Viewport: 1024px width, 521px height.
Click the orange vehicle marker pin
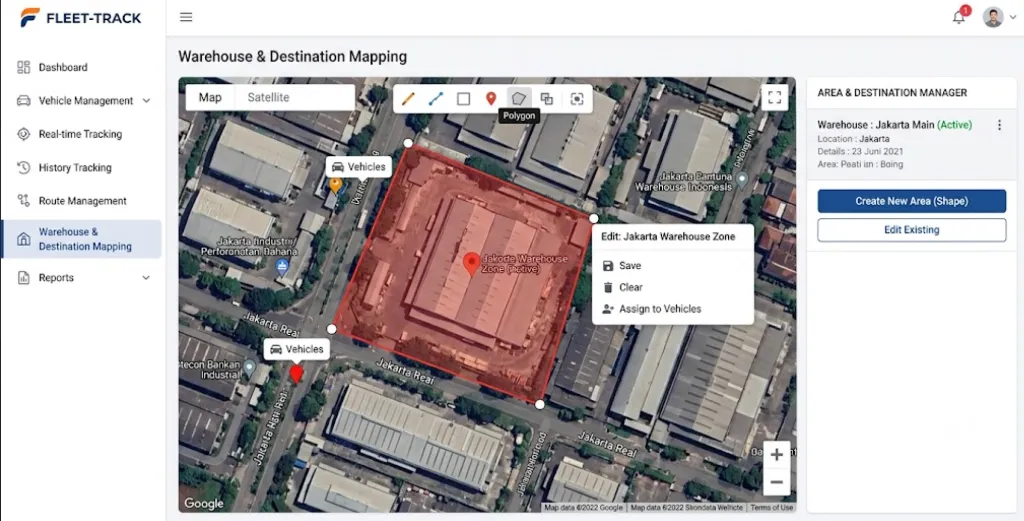[x=336, y=185]
